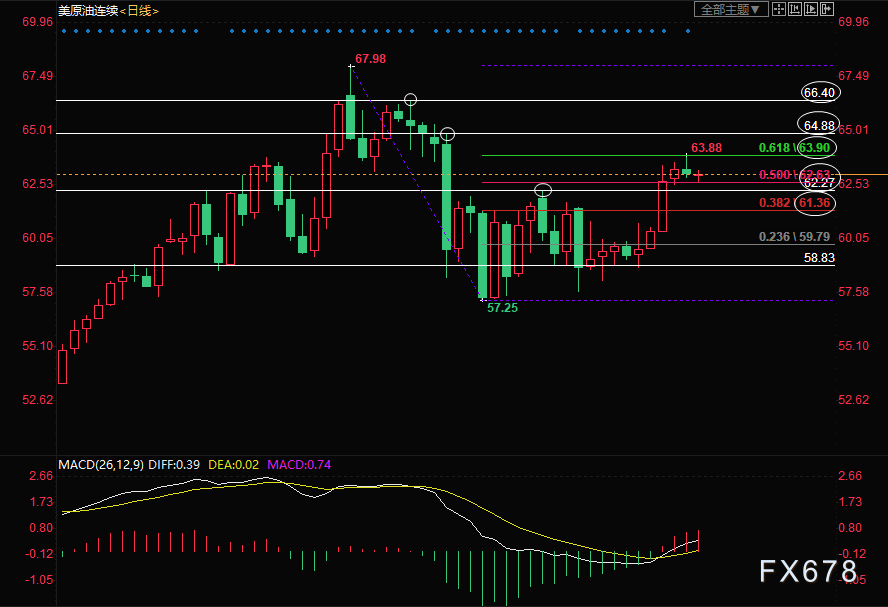Open the 全部主题 dropdown

click(x=730, y=9)
